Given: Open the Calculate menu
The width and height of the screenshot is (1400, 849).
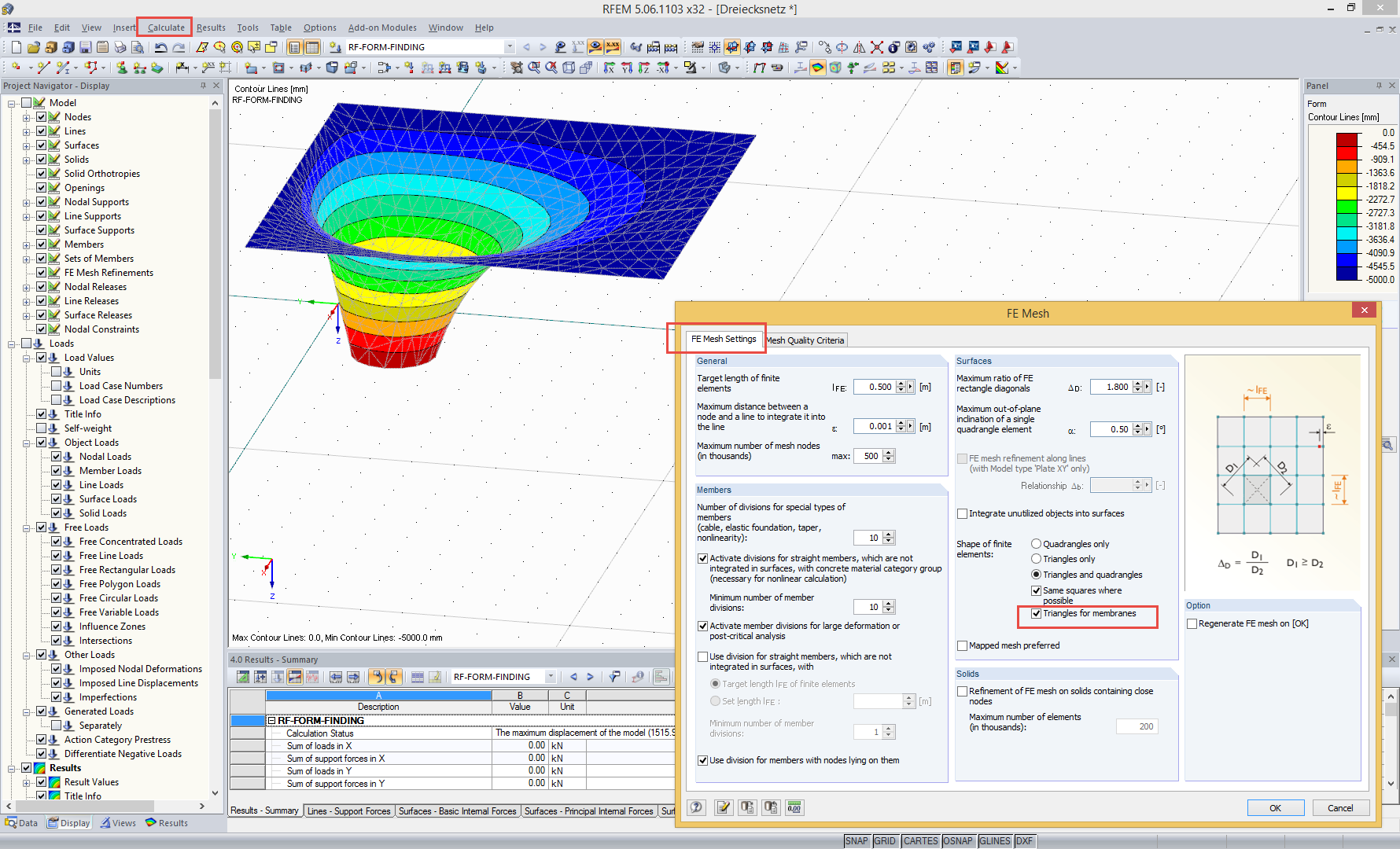Looking at the screenshot, I should pos(166,28).
